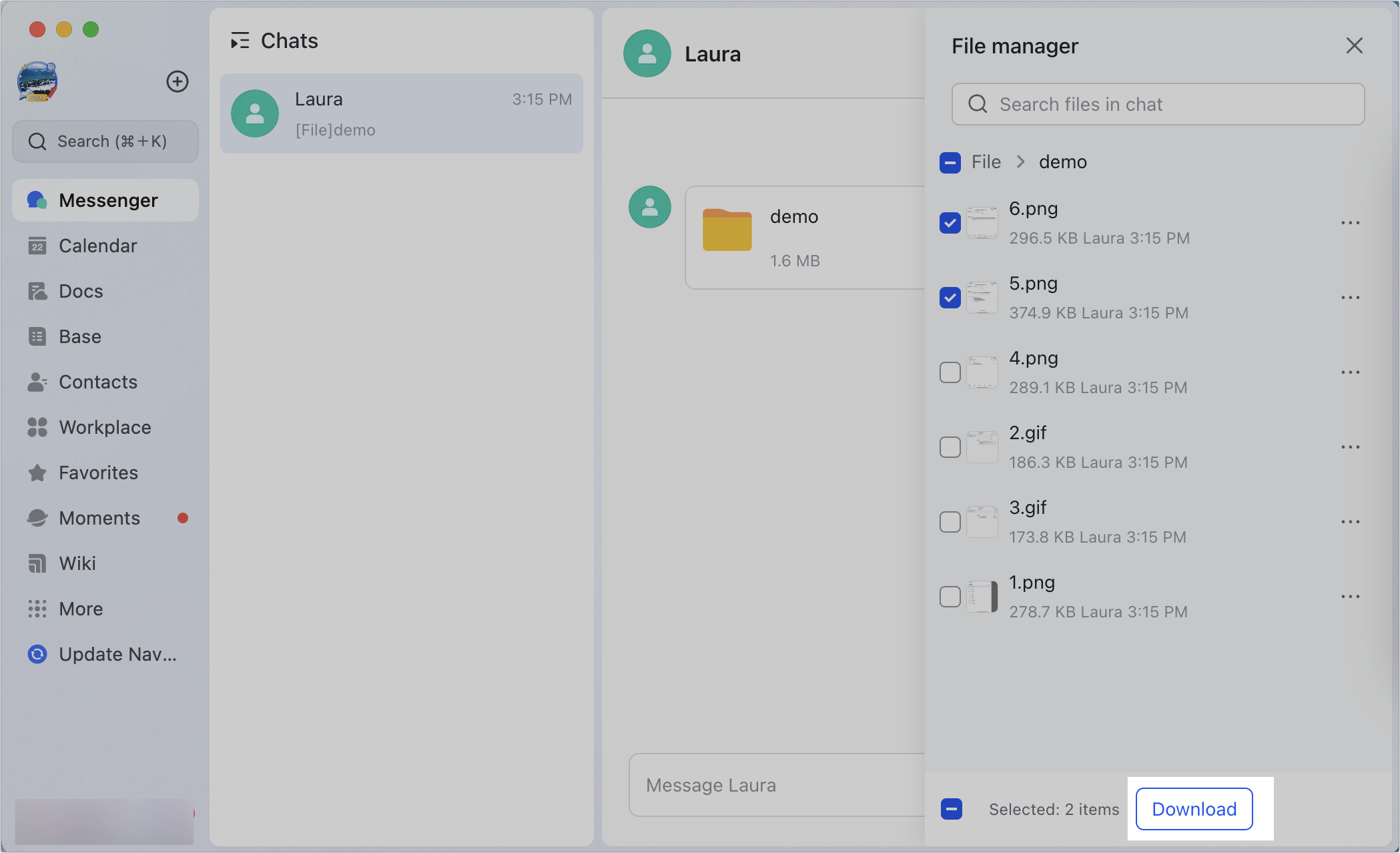The image size is (1400, 853).
Task: Open Calendar from the sidebar
Action: point(98,246)
